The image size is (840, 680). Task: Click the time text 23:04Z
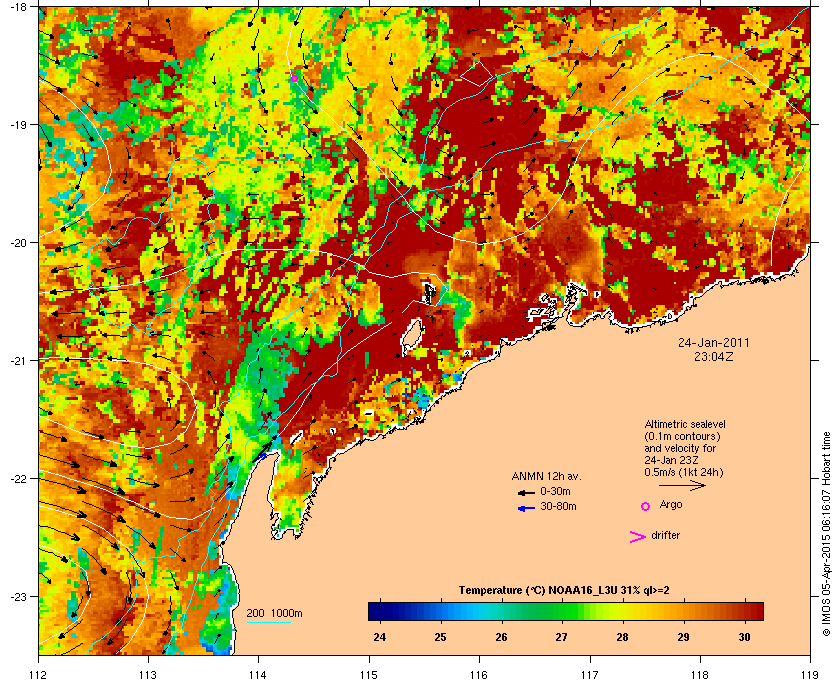pyautogui.click(x=714, y=356)
